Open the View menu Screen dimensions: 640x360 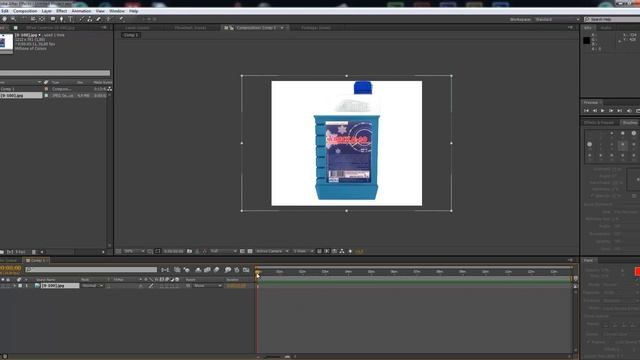click(x=100, y=11)
